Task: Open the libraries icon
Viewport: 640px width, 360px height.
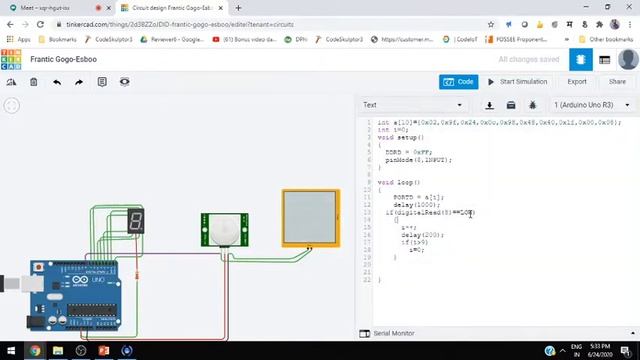Action: coord(511,105)
